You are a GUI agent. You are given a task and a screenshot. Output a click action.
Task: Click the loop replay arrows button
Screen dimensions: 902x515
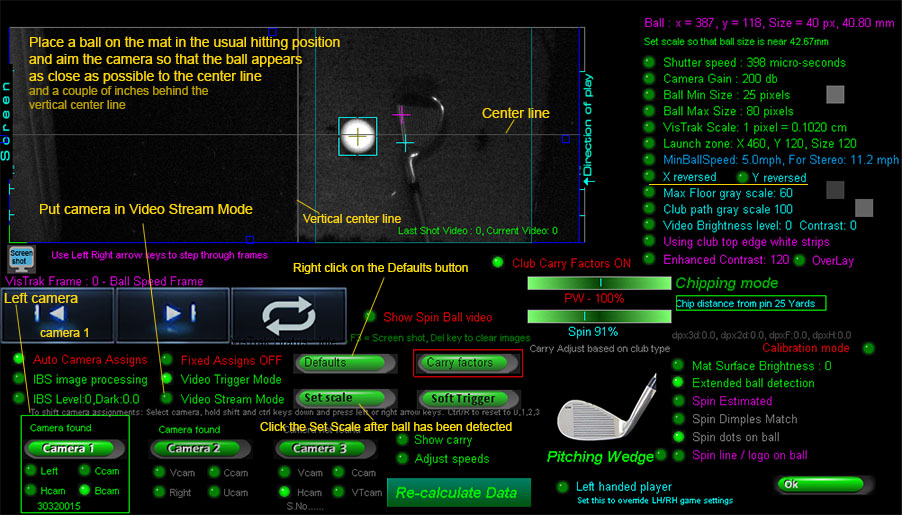point(289,315)
